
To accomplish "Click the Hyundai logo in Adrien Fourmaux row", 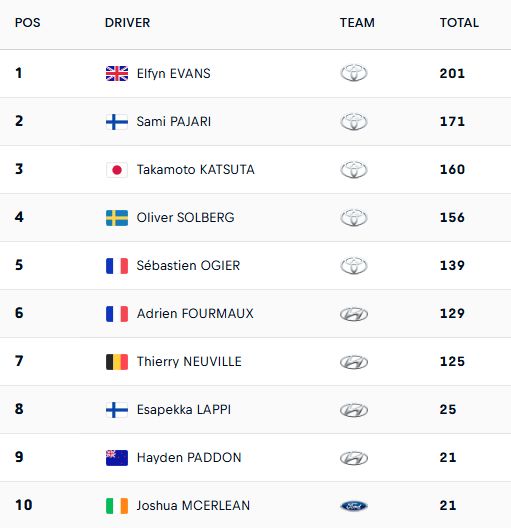I will (354, 314).
